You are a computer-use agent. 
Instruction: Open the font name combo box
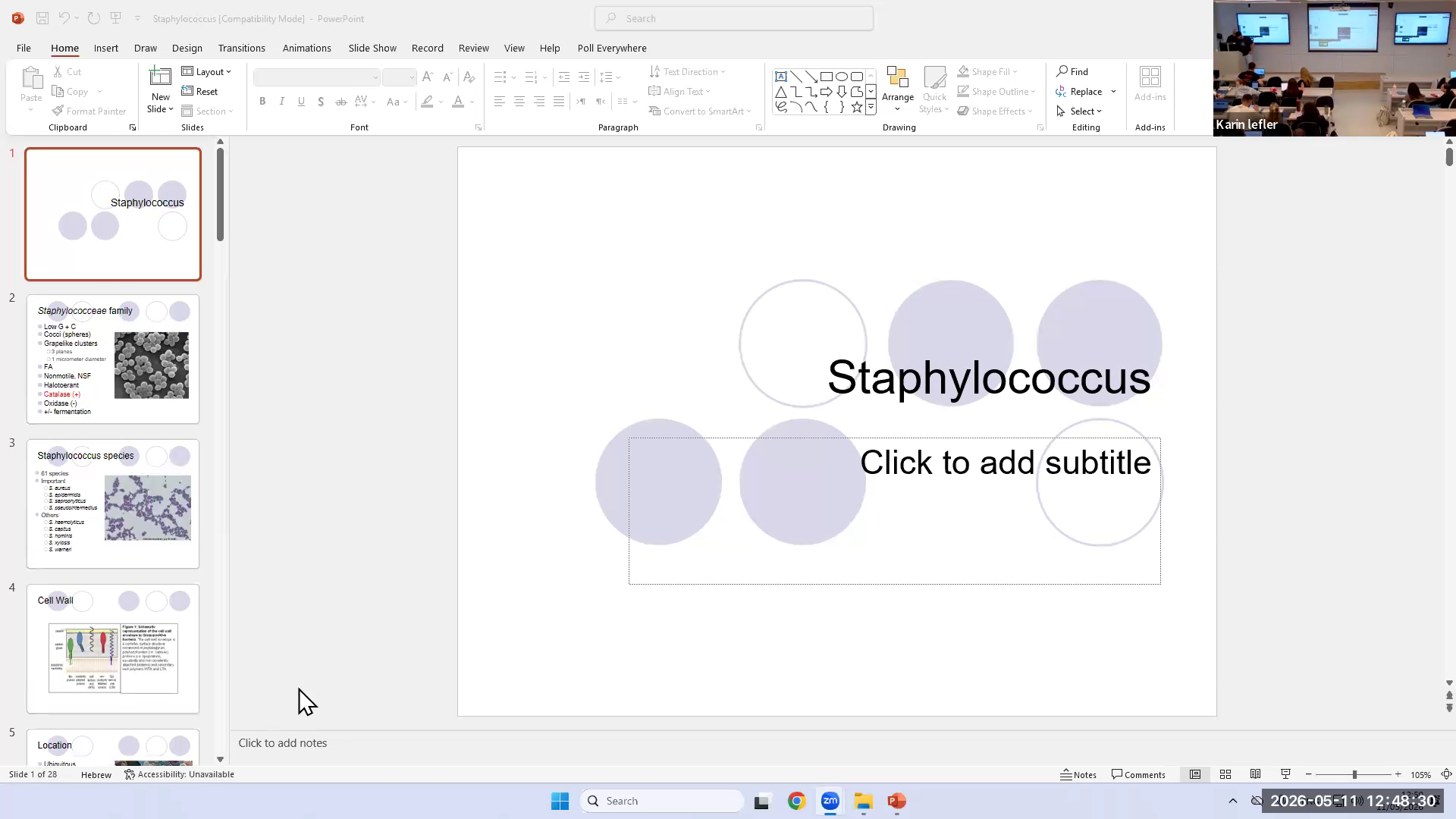[x=316, y=77]
